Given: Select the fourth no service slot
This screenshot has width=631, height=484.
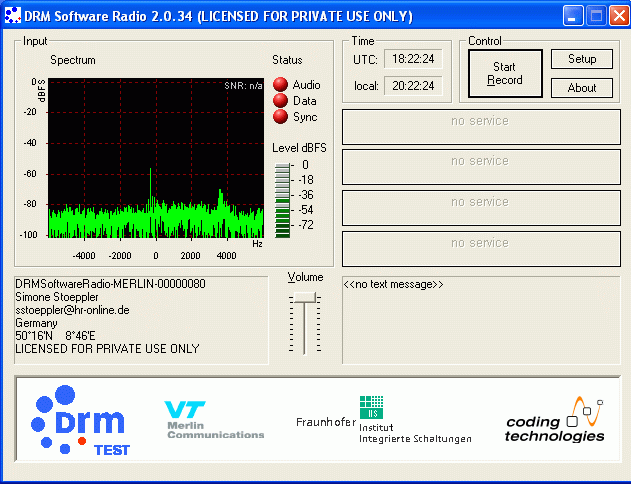Looking at the screenshot, I should click(481, 249).
